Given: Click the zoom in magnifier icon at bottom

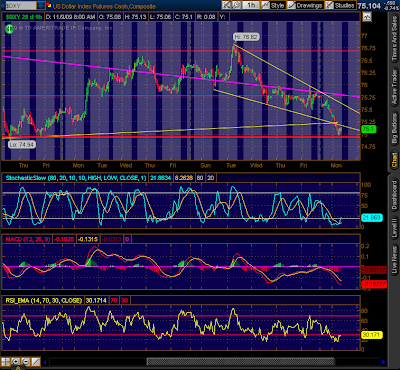Looking at the screenshot, I should (x=16, y=362).
